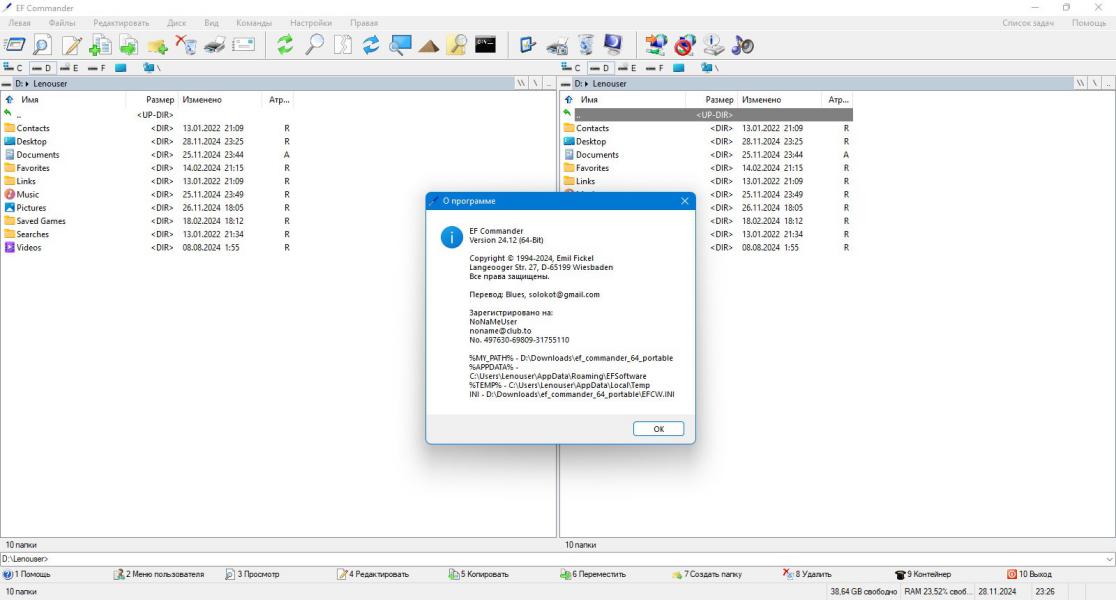Screen dimensions: 1116x600
Task: Switch left panel to drive E
Action: coord(69,68)
